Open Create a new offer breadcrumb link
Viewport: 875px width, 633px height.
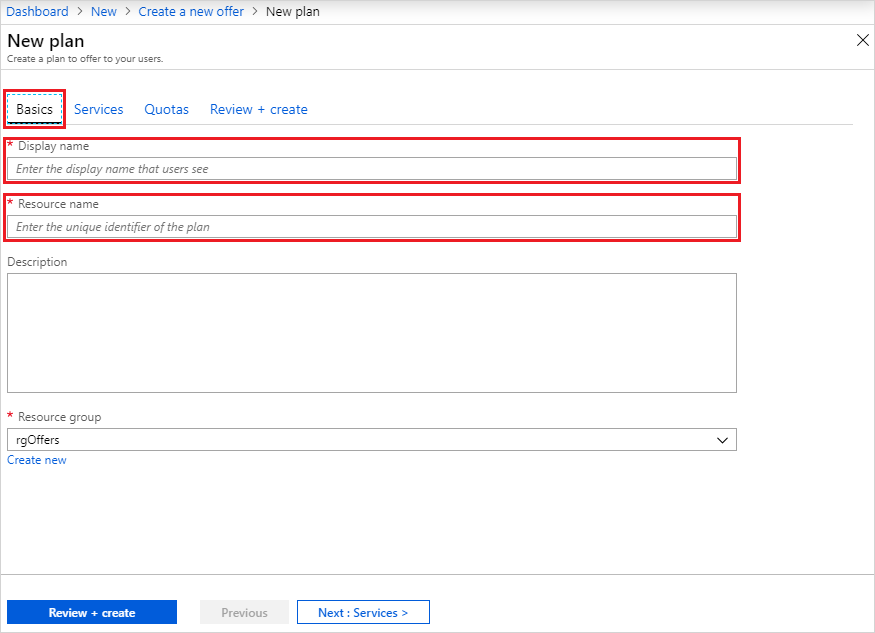tap(191, 11)
